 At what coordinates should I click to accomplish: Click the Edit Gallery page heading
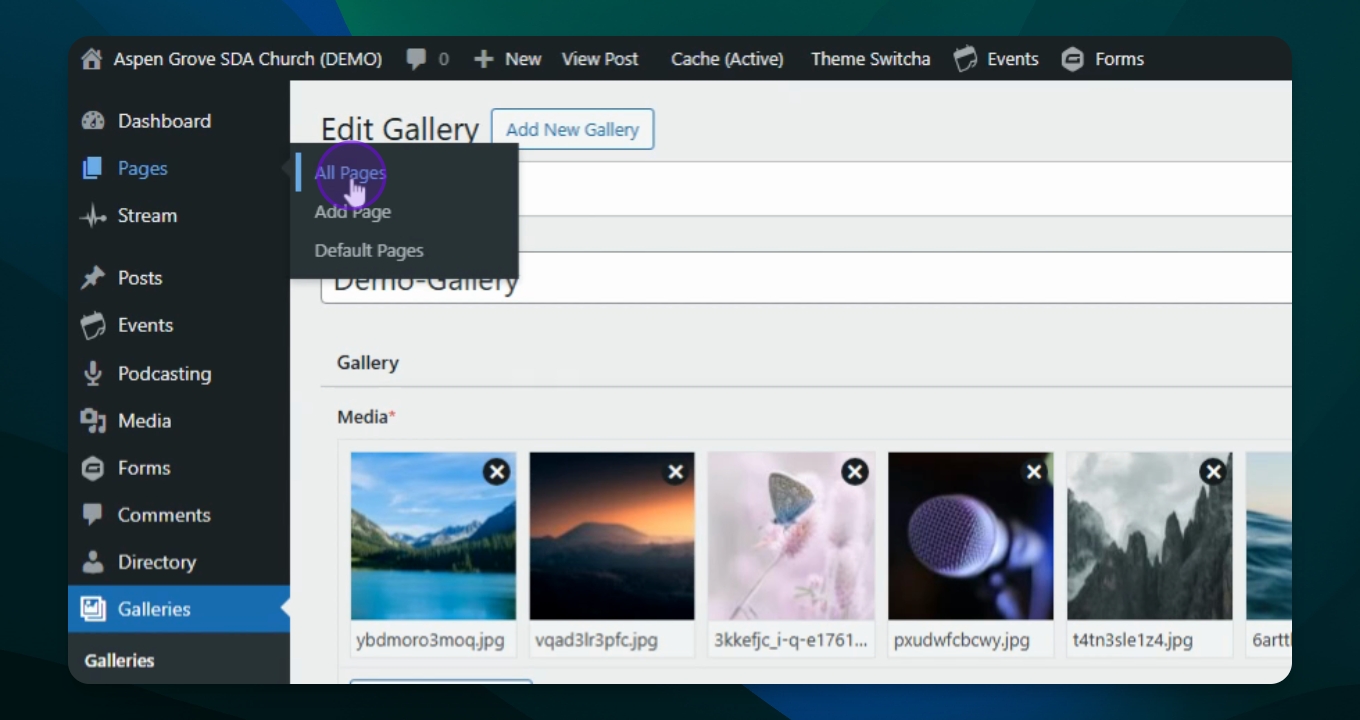[x=400, y=130]
